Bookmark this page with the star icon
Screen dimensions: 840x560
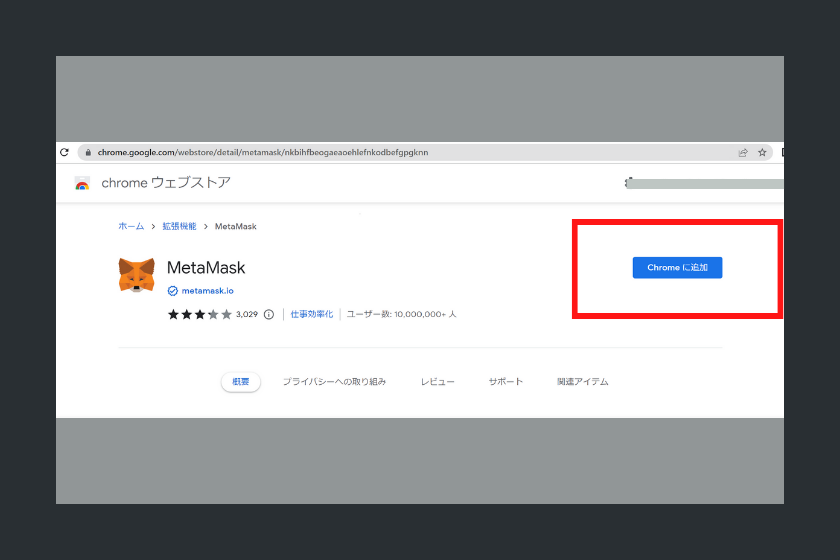pyautogui.click(x=762, y=153)
